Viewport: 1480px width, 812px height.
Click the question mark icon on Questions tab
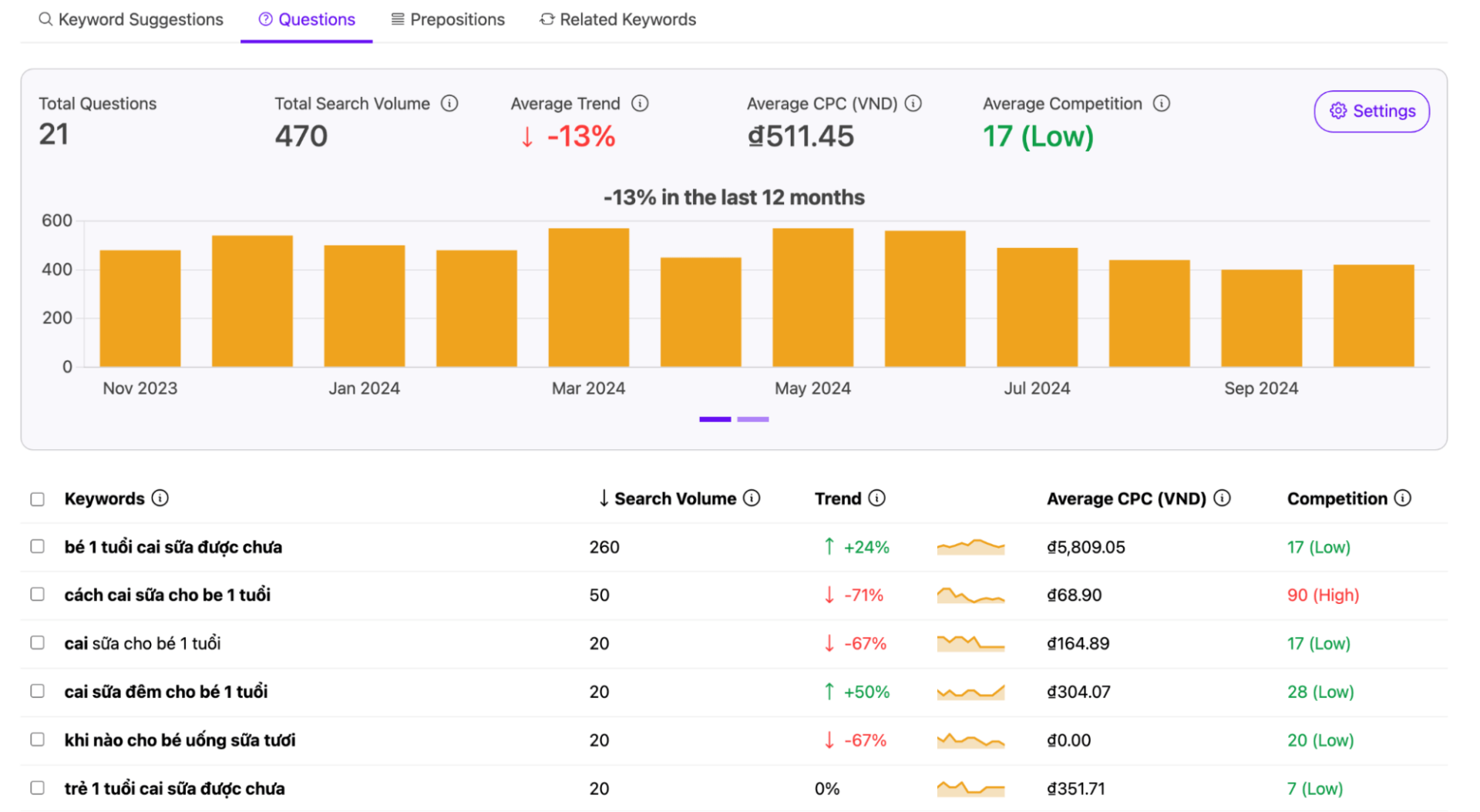click(x=265, y=19)
